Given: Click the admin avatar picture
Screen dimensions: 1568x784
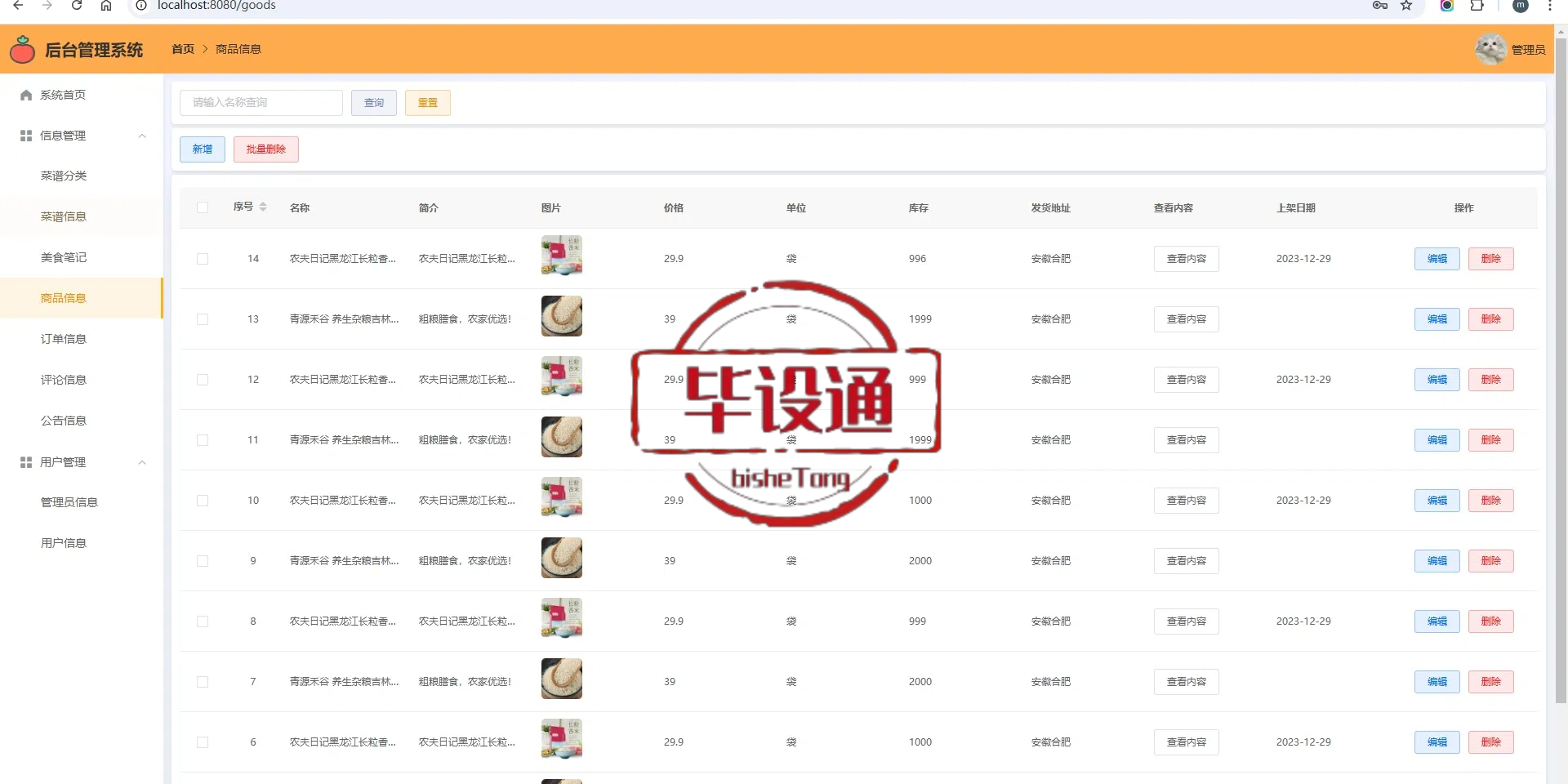Looking at the screenshot, I should [1490, 50].
